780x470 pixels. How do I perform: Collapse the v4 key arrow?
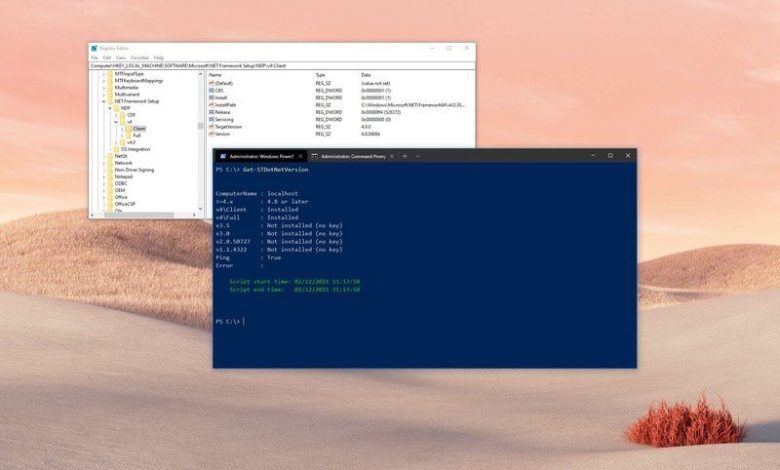coord(116,122)
